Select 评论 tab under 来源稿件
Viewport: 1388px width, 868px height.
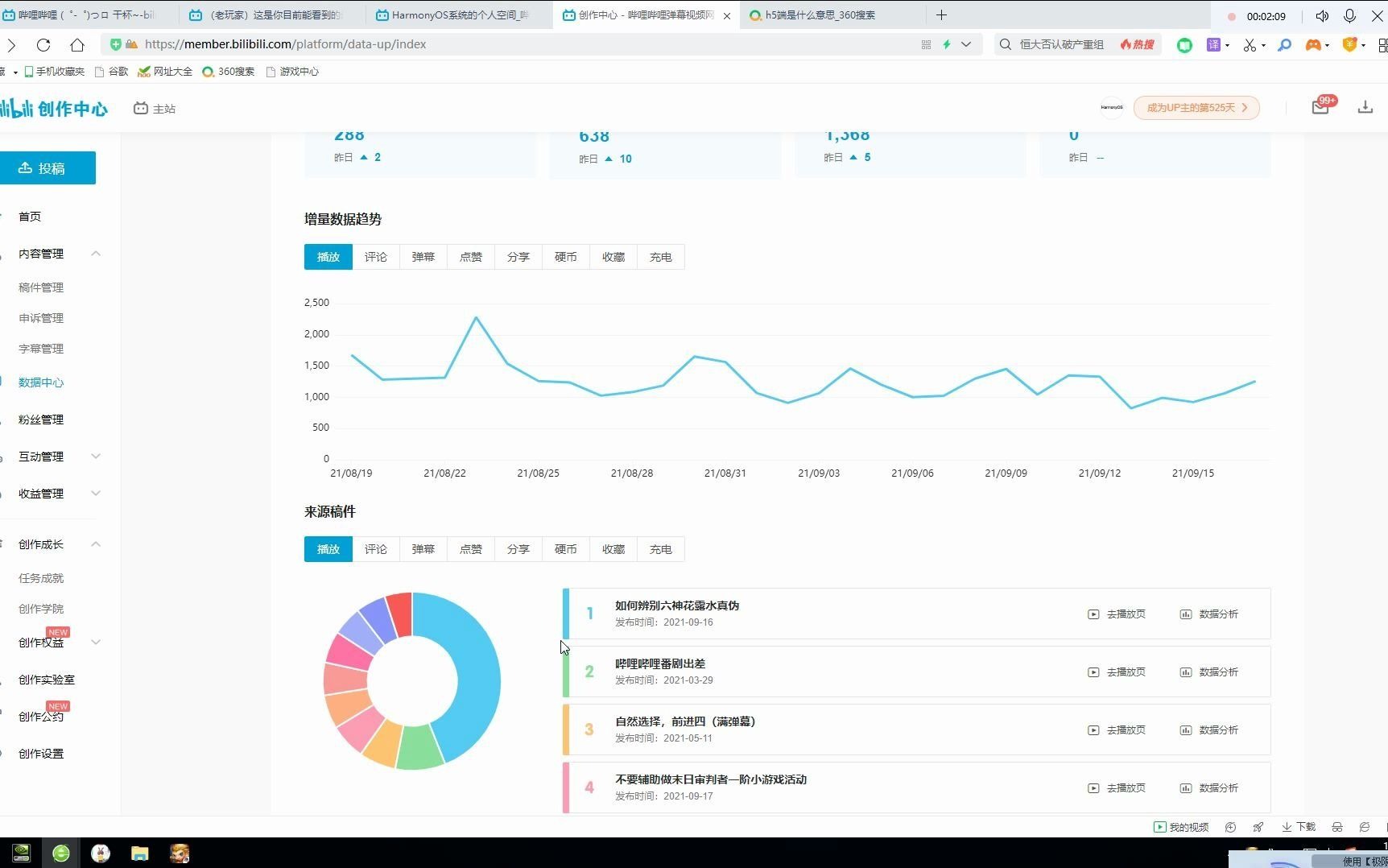[376, 549]
